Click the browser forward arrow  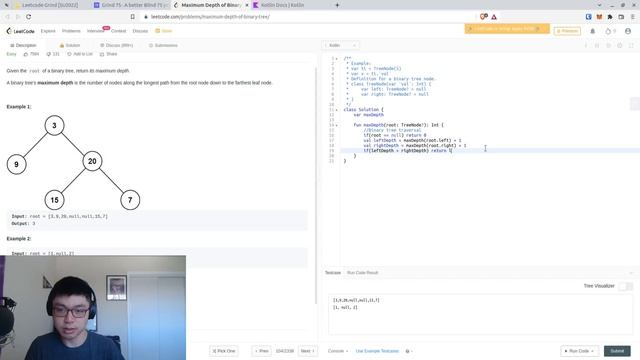18,17
